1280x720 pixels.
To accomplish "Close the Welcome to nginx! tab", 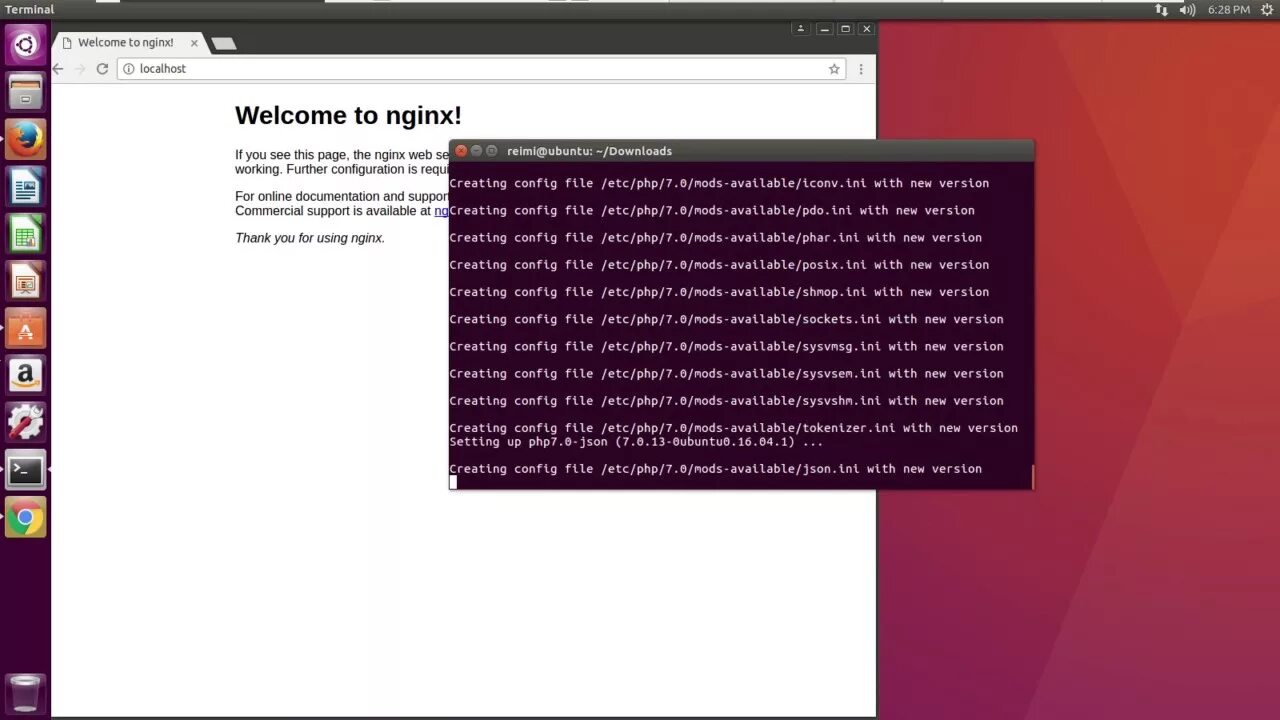I will (194, 43).
